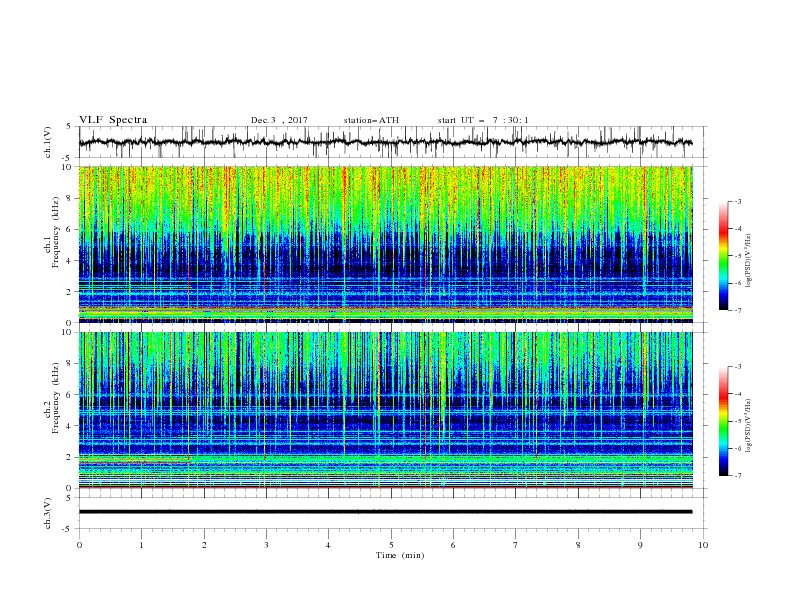Click the time axis tick label 6
The width and height of the screenshot is (792, 612).
(x=454, y=545)
